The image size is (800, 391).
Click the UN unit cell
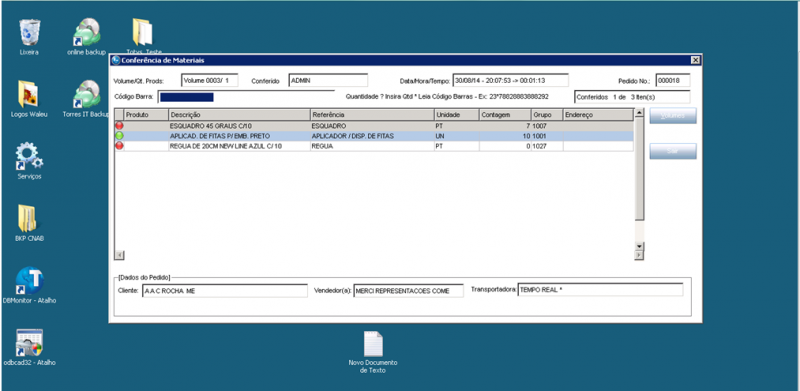tap(457, 136)
